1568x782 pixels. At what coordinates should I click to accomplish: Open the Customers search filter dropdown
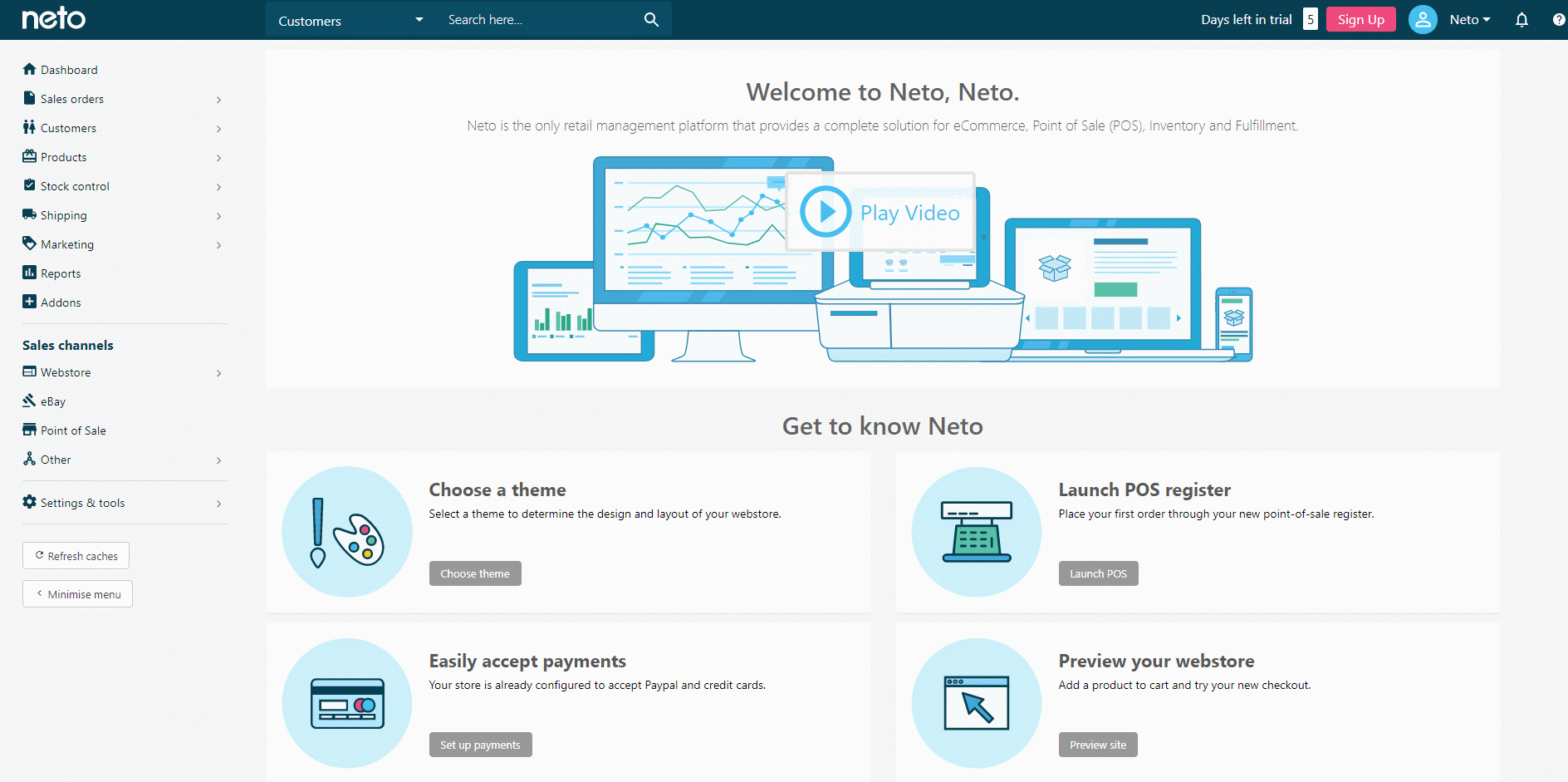click(350, 21)
